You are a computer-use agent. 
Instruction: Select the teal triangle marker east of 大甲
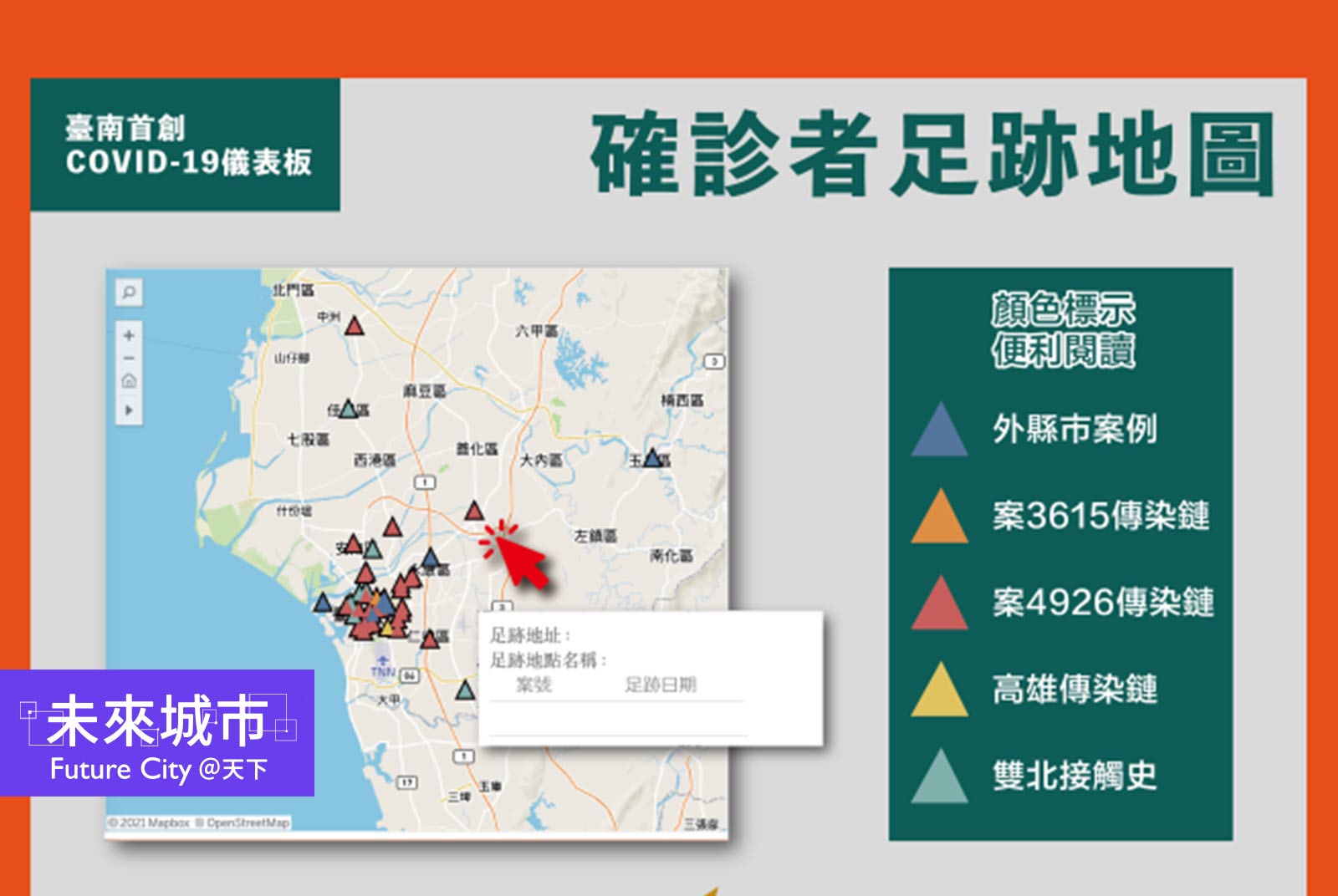tap(465, 690)
